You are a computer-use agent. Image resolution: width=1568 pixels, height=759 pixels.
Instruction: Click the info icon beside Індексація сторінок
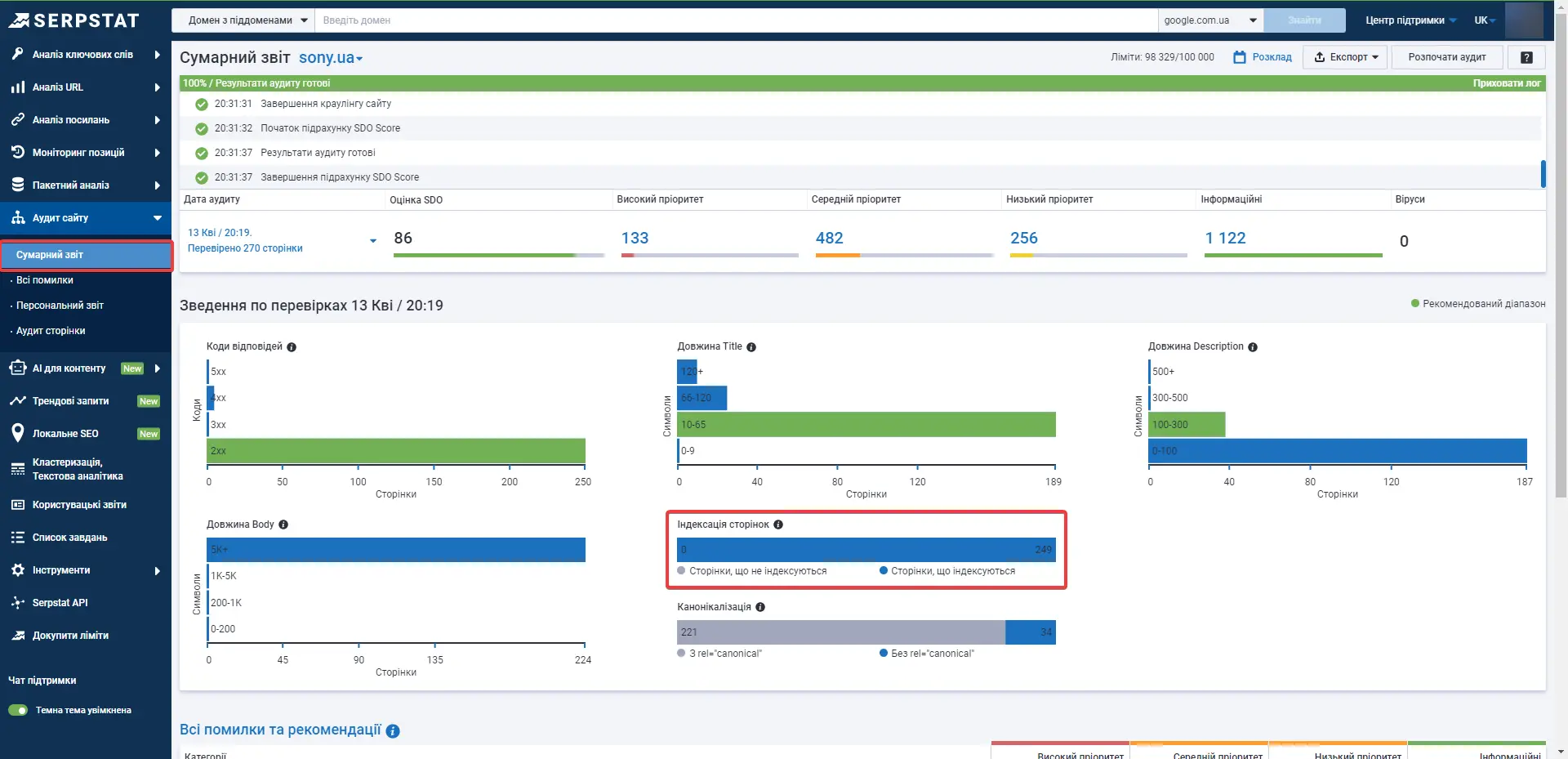778,525
